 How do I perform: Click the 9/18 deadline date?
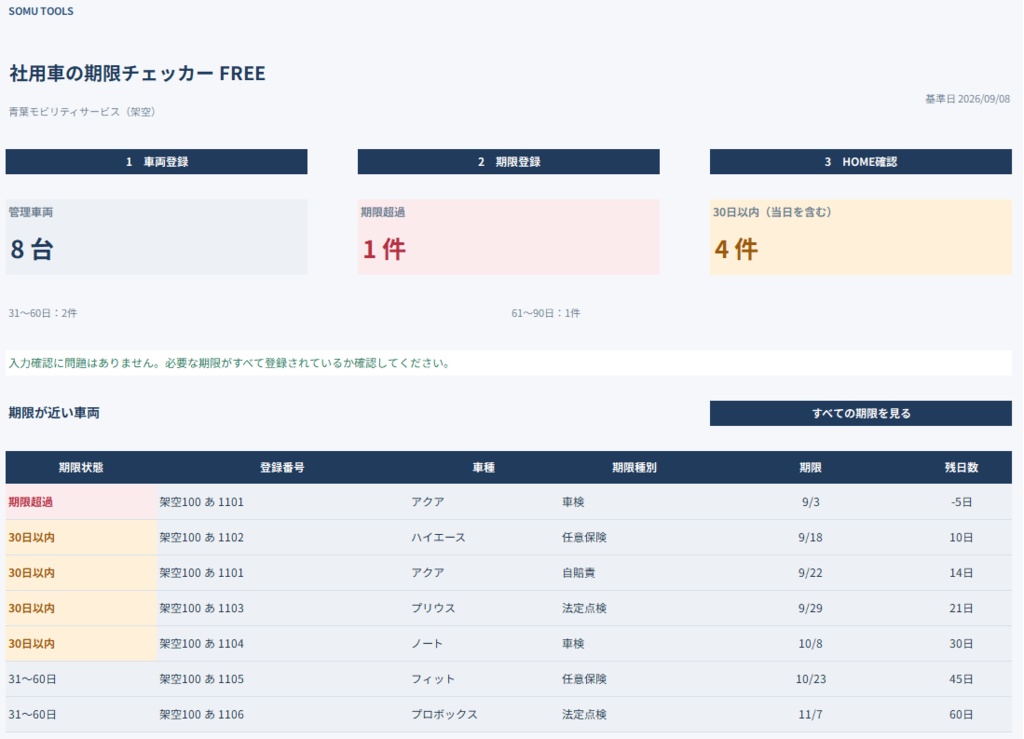tap(810, 537)
